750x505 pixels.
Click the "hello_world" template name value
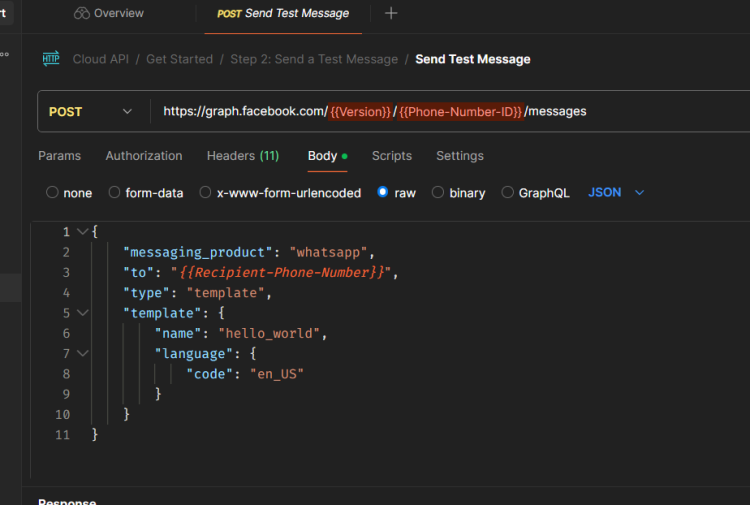tap(269, 333)
